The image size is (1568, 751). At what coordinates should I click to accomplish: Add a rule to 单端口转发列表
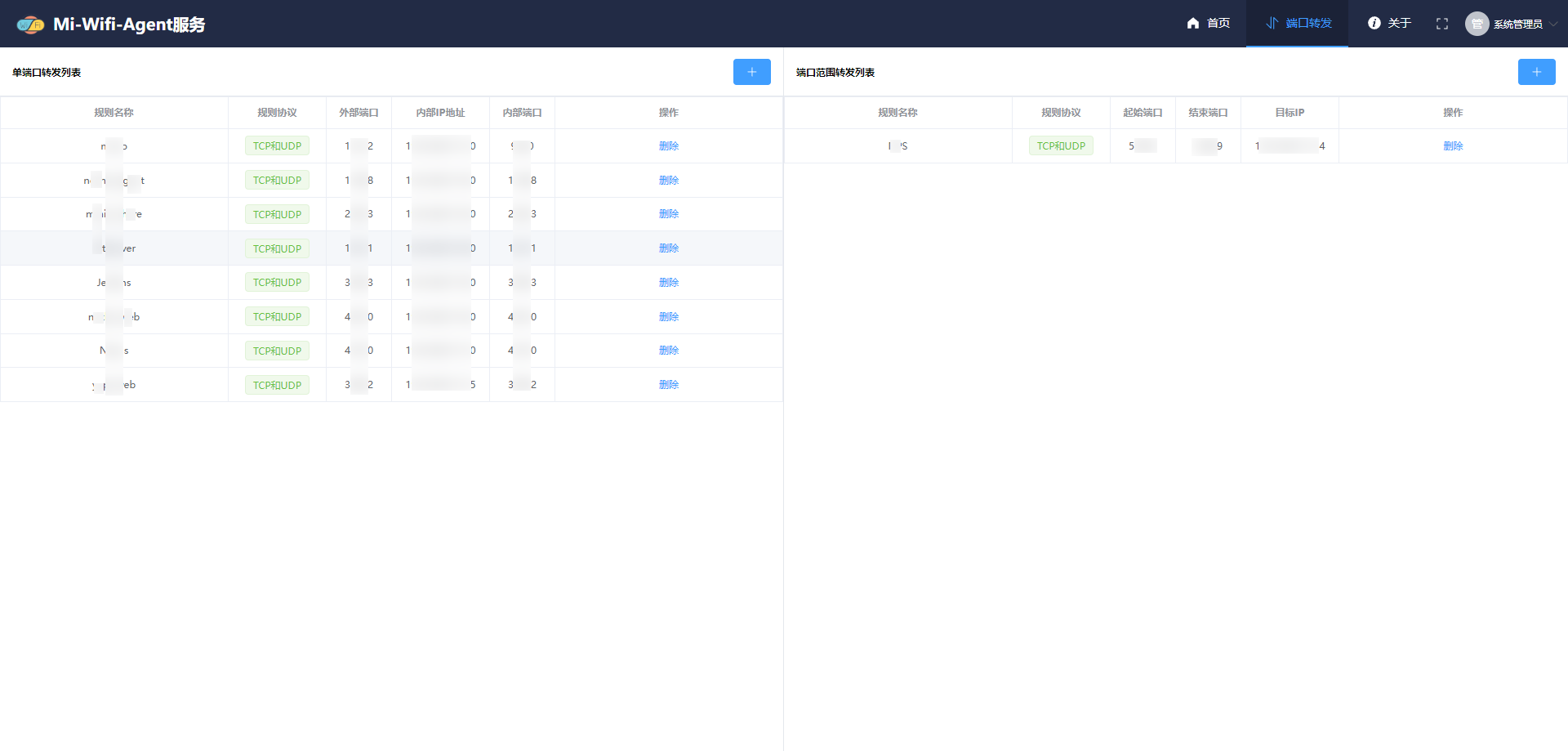pyautogui.click(x=751, y=72)
